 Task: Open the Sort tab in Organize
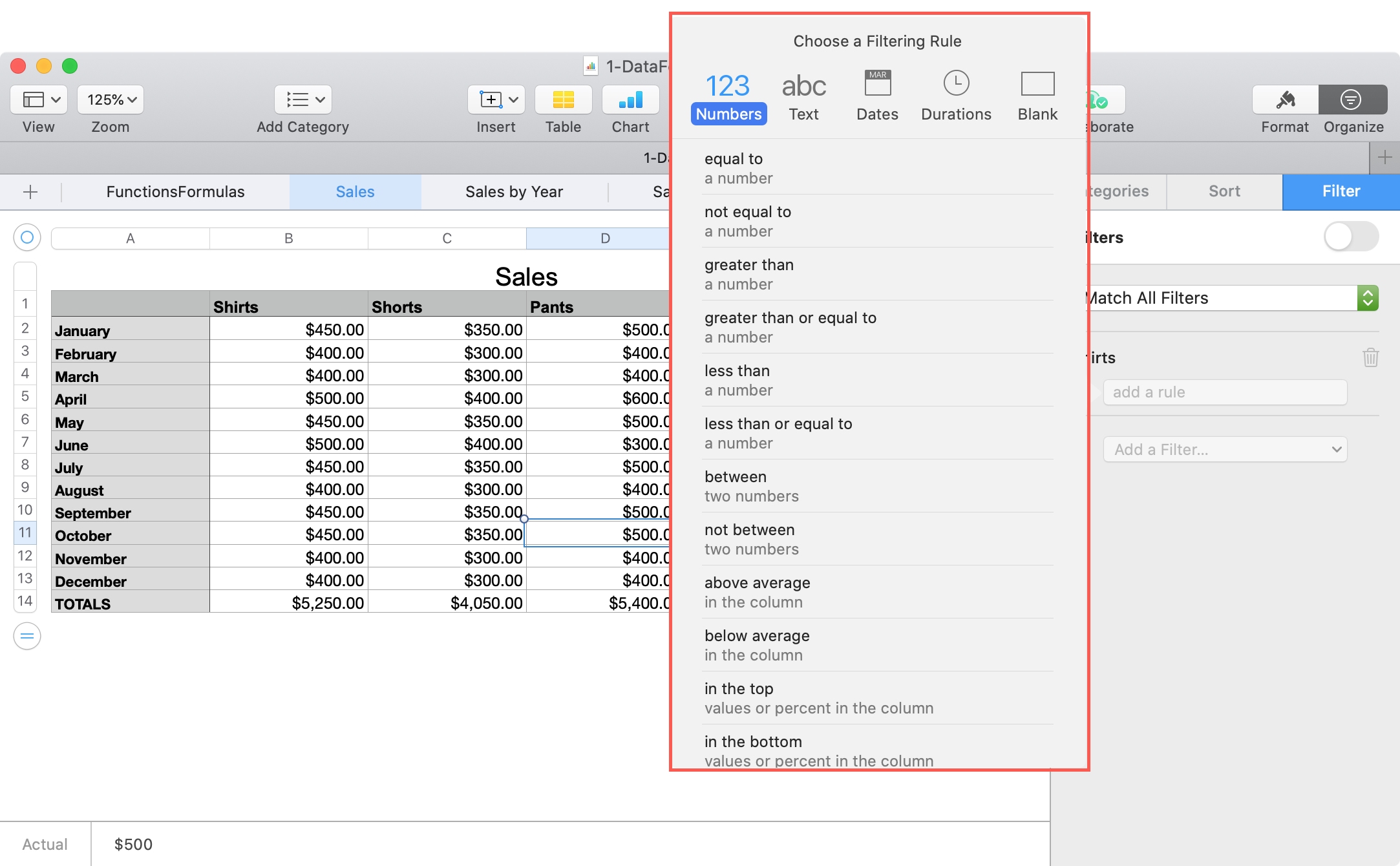coord(1224,191)
